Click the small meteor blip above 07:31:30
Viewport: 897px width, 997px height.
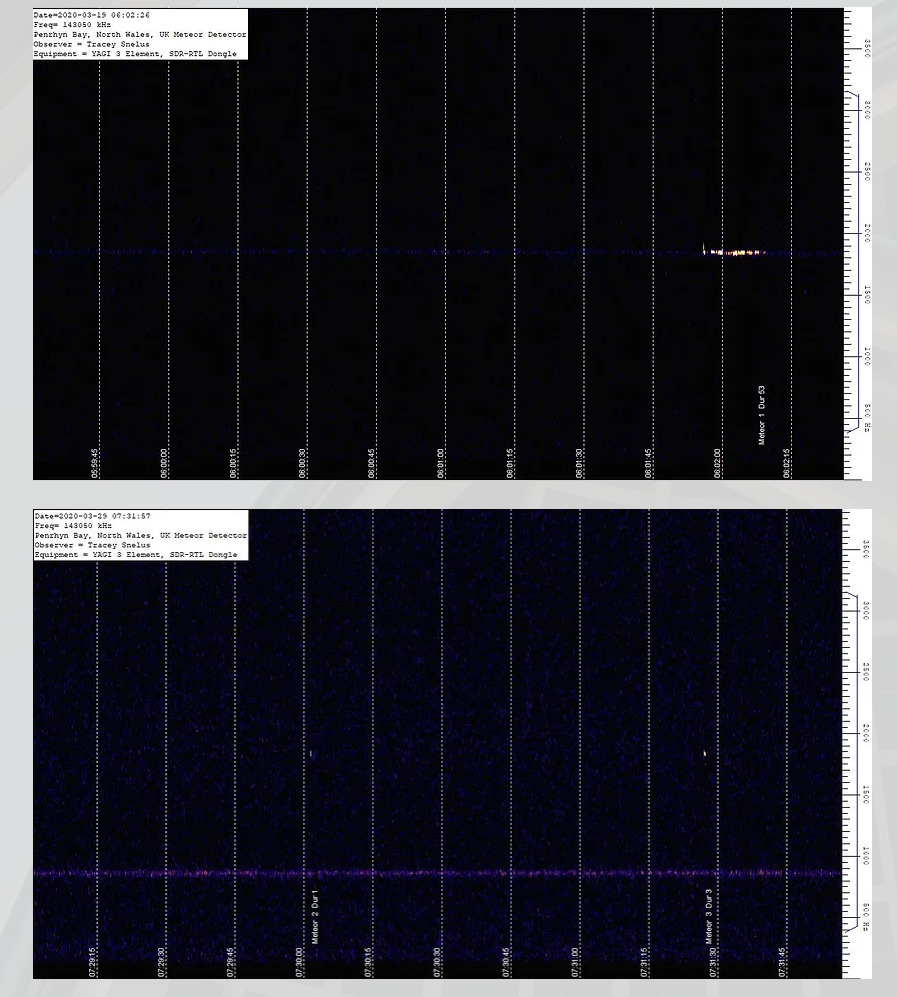705,754
